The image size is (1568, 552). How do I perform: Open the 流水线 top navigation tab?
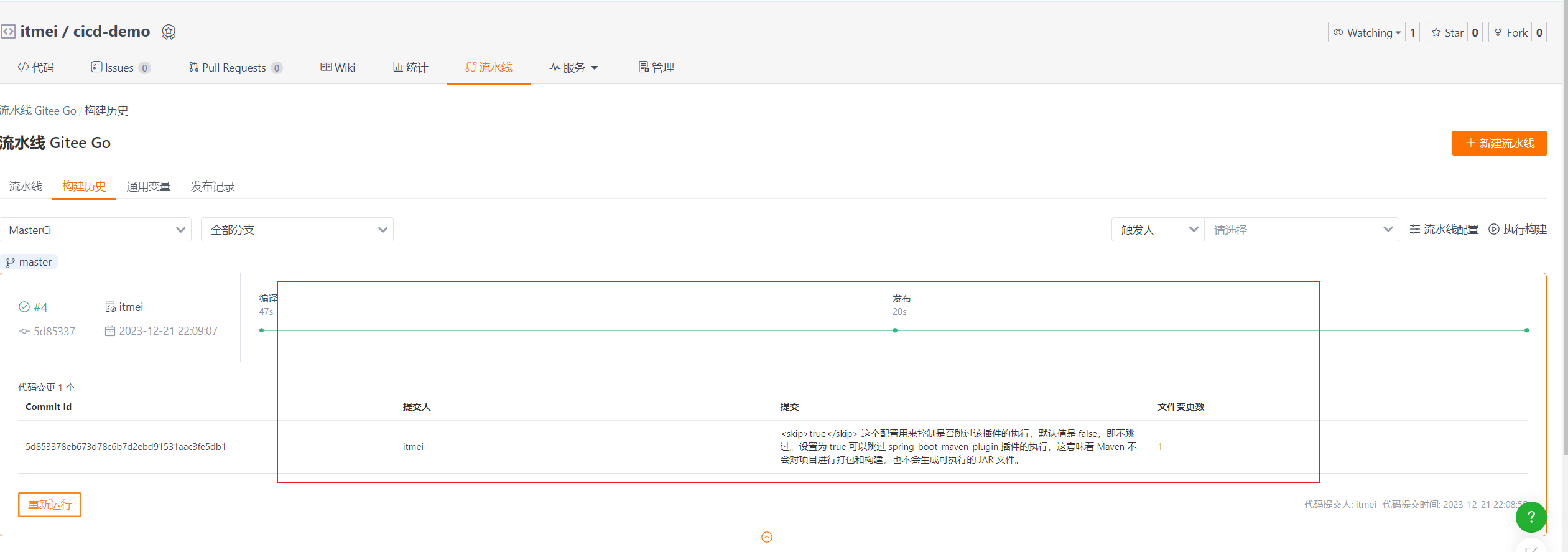click(489, 67)
